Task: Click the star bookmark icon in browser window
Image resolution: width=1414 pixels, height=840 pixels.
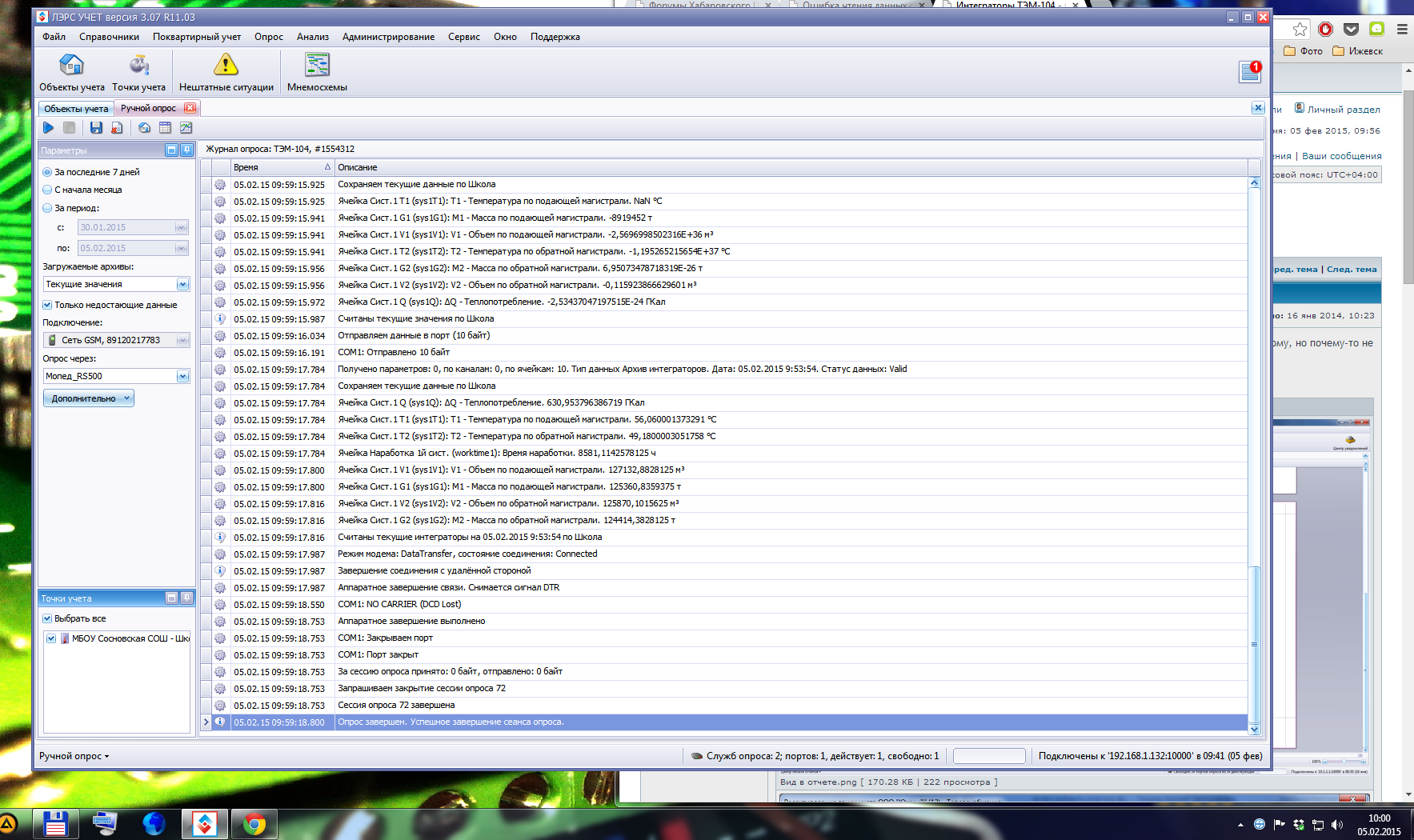Action: tap(1300, 30)
